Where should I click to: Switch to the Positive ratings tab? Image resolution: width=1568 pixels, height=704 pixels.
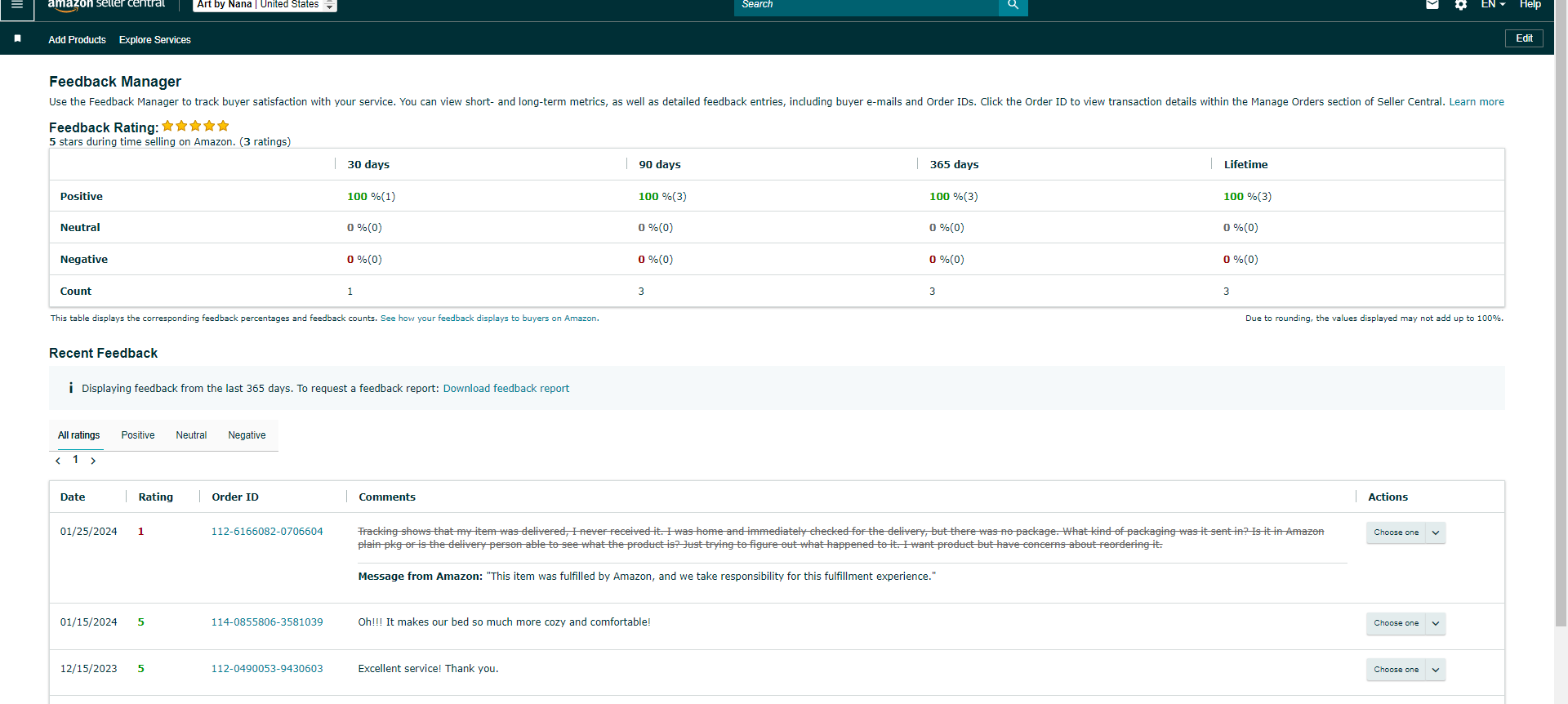coord(138,435)
